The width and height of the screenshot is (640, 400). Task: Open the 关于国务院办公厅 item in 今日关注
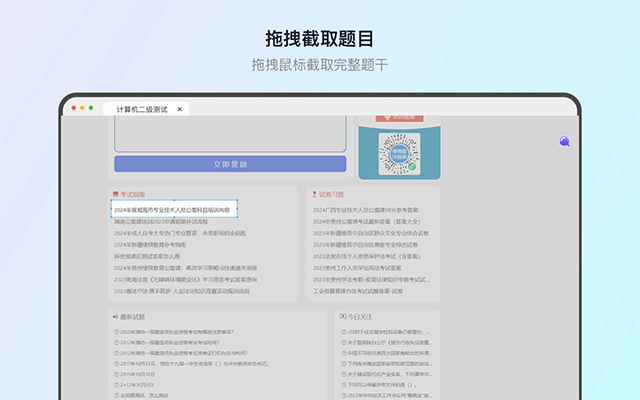point(389,342)
